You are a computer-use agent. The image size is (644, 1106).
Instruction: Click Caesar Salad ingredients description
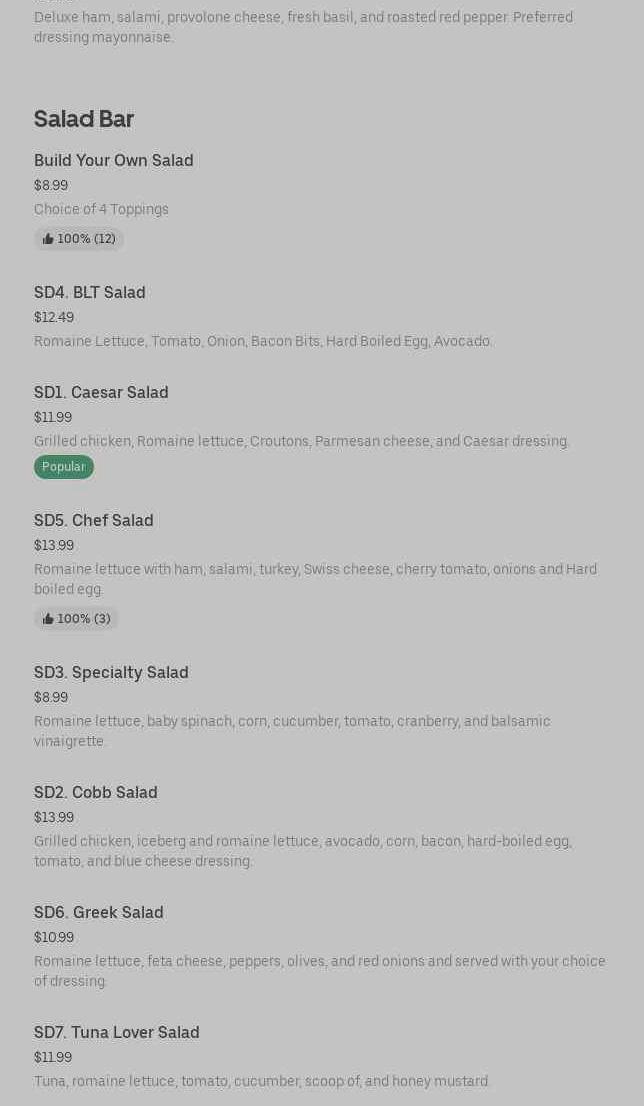pos(301,441)
